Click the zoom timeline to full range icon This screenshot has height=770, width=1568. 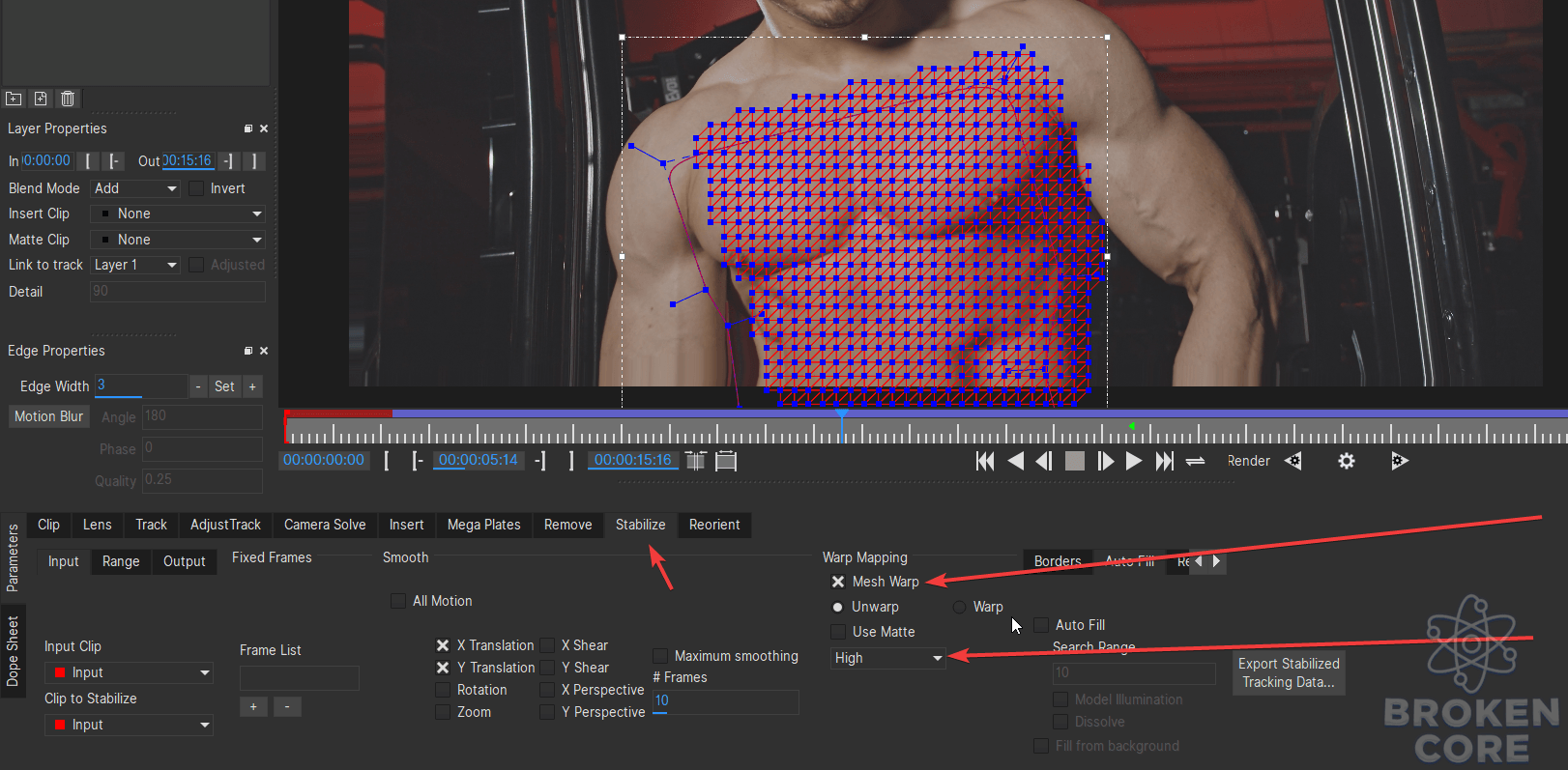tap(726, 461)
